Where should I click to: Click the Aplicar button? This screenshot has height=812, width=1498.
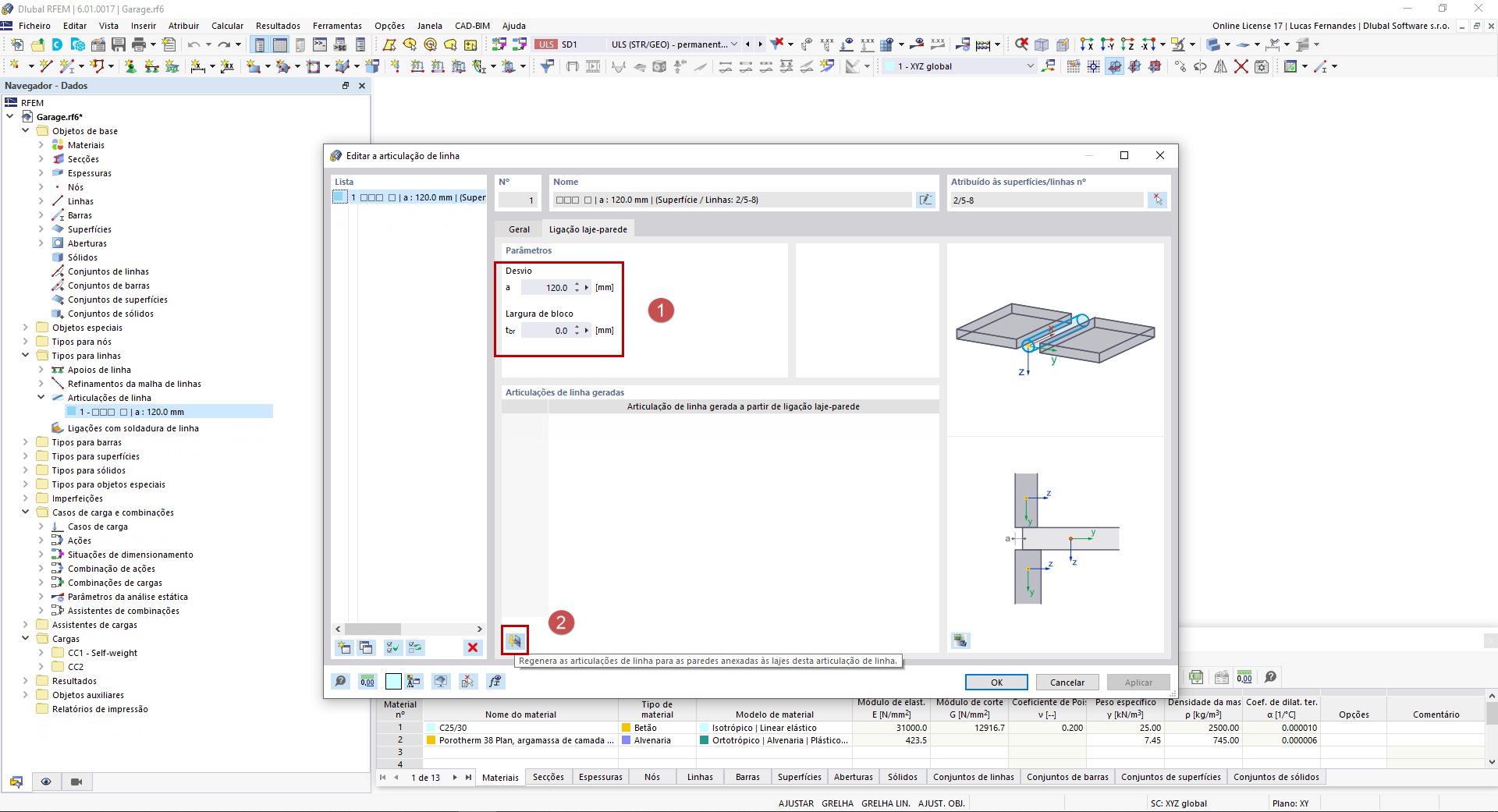(1138, 683)
